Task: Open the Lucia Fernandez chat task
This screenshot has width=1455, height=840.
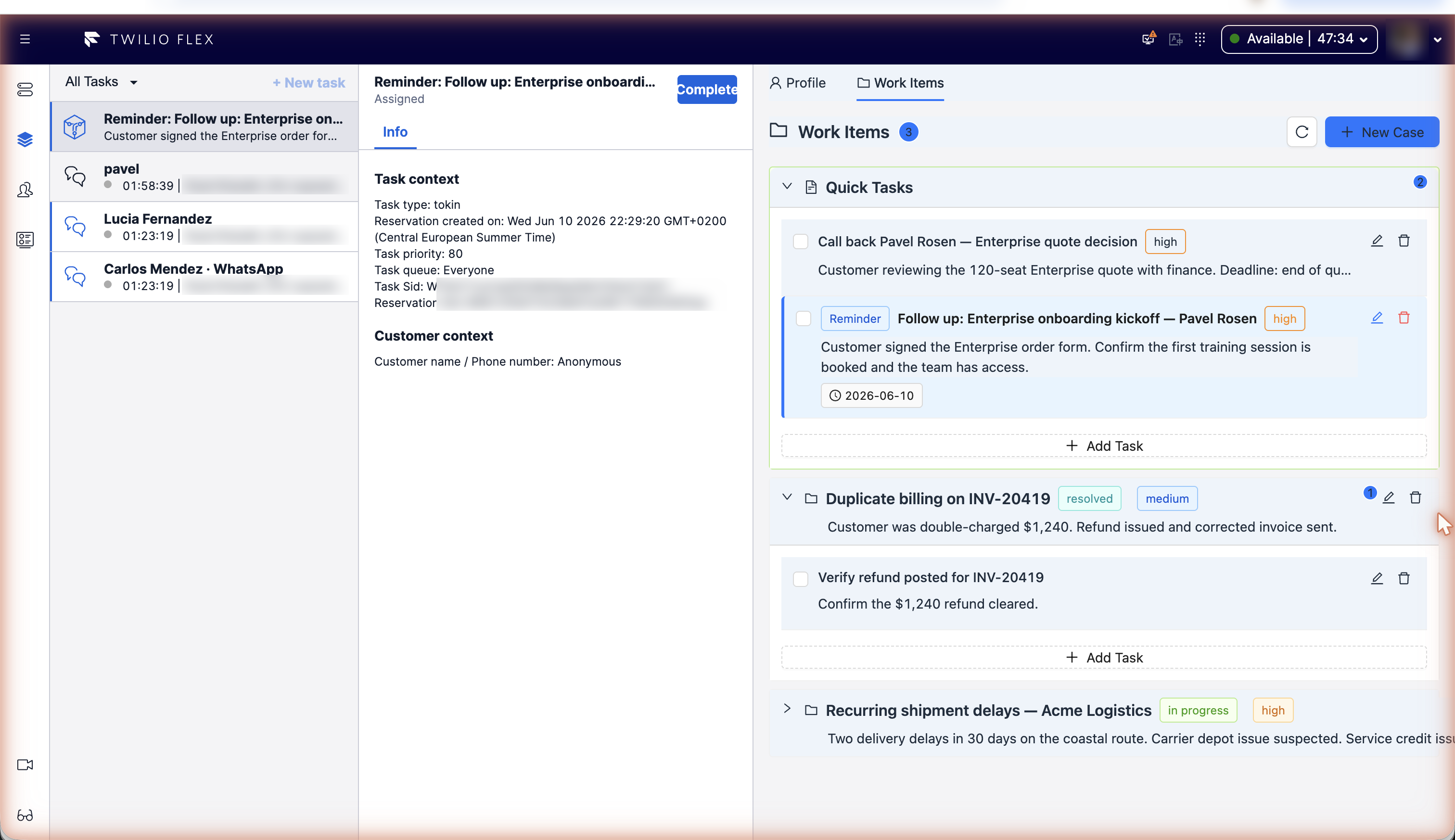Action: pos(204,227)
